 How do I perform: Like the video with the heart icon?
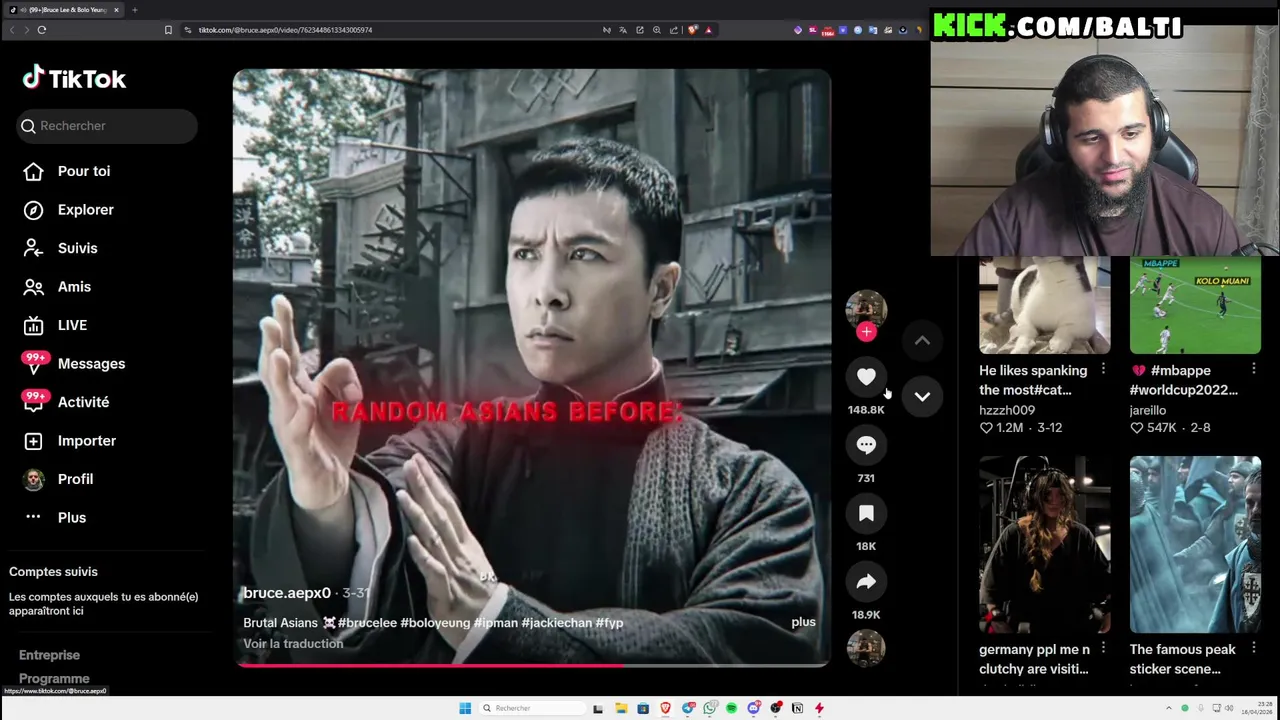pyautogui.click(x=866, y=377)
